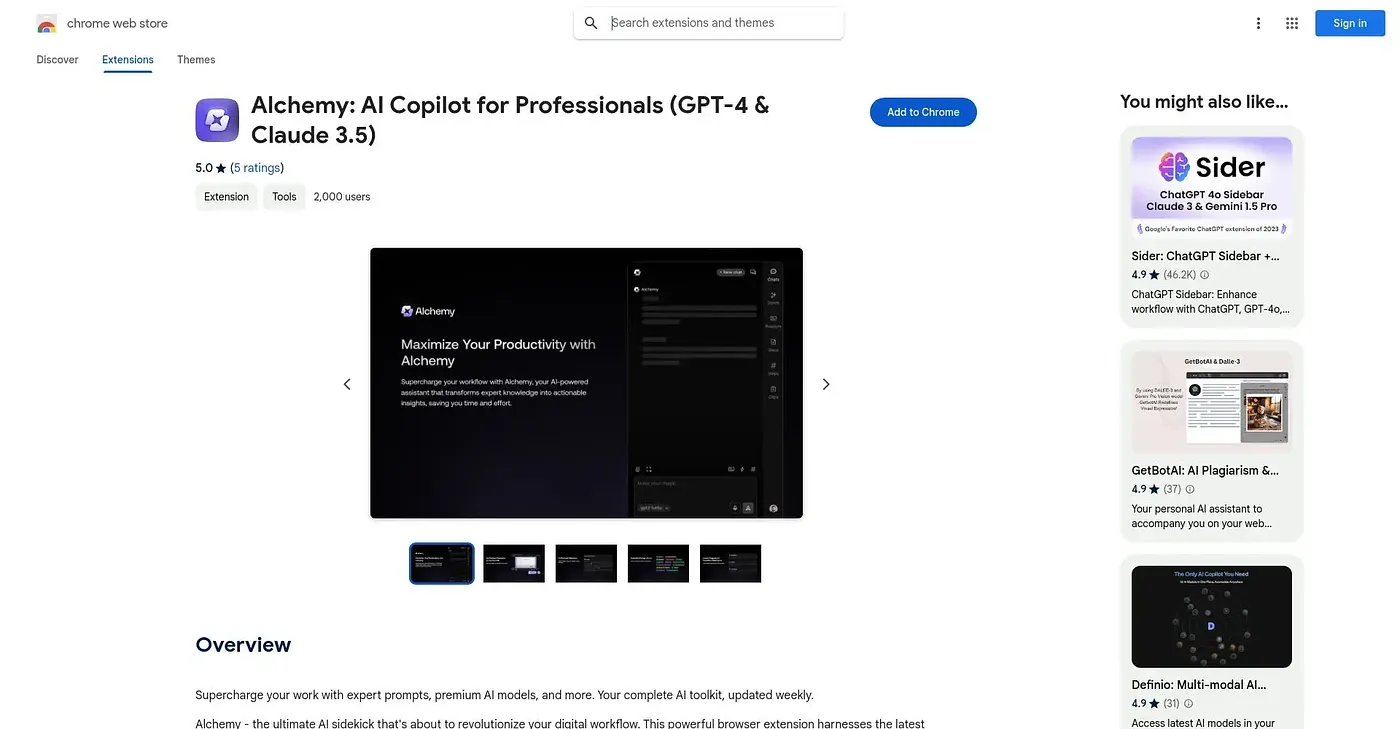Open the Sider: ChatGPT Sidebar title link
This screenshot has height=729, width=1400.
point(1205,256)
